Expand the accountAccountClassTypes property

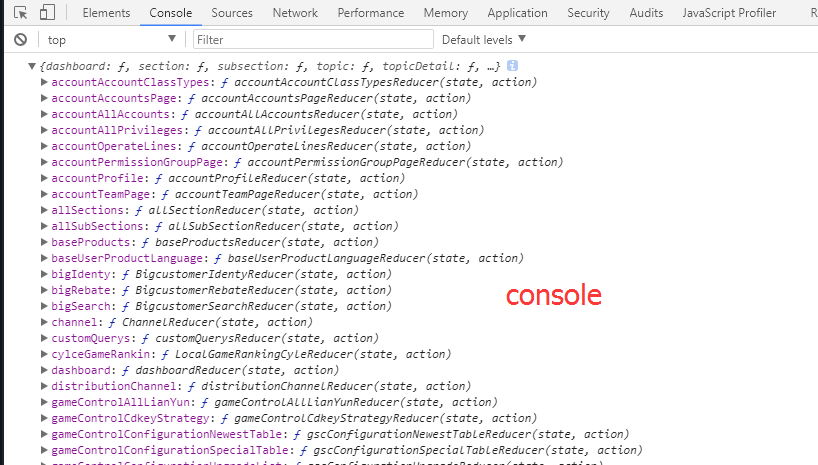[44, 82]
